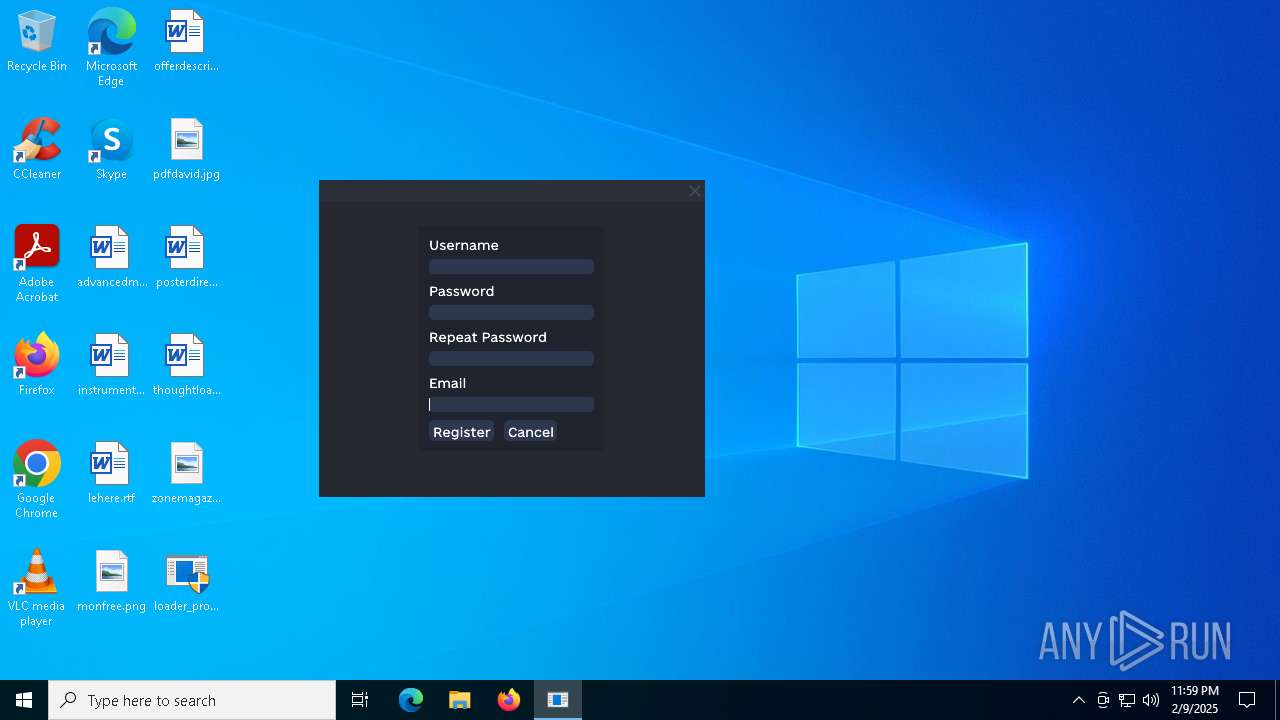
Task: Select the Google Chrome desktop shortcut
Action: tap(37, 479)
